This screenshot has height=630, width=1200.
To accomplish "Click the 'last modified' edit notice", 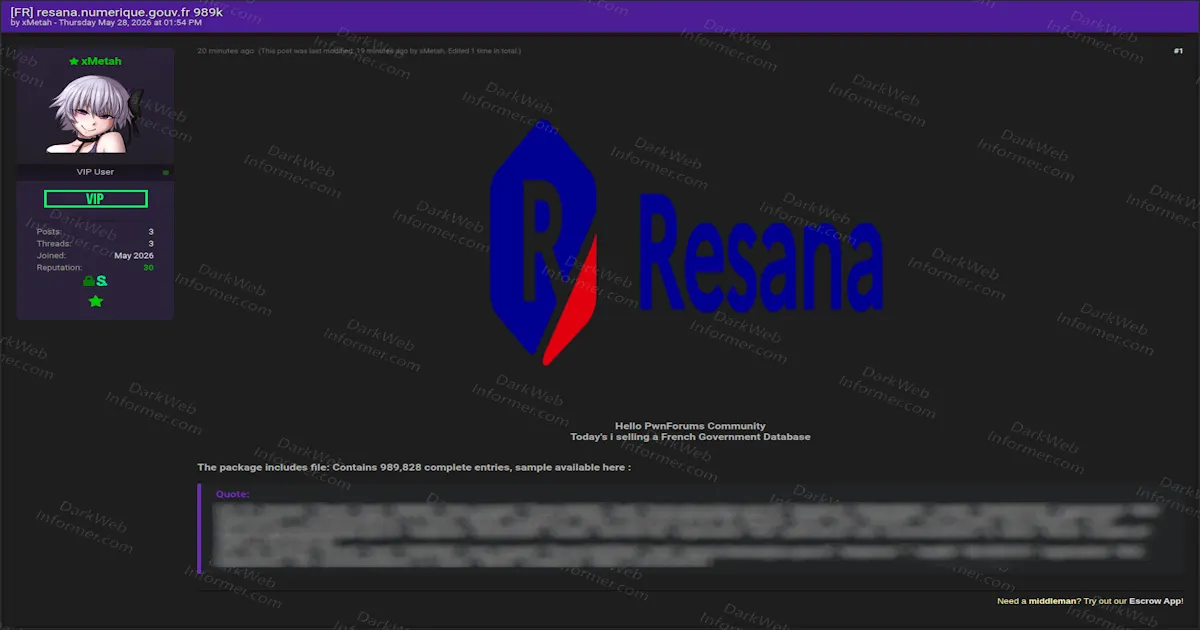I will pyautogui.click(x=389, y=51).
